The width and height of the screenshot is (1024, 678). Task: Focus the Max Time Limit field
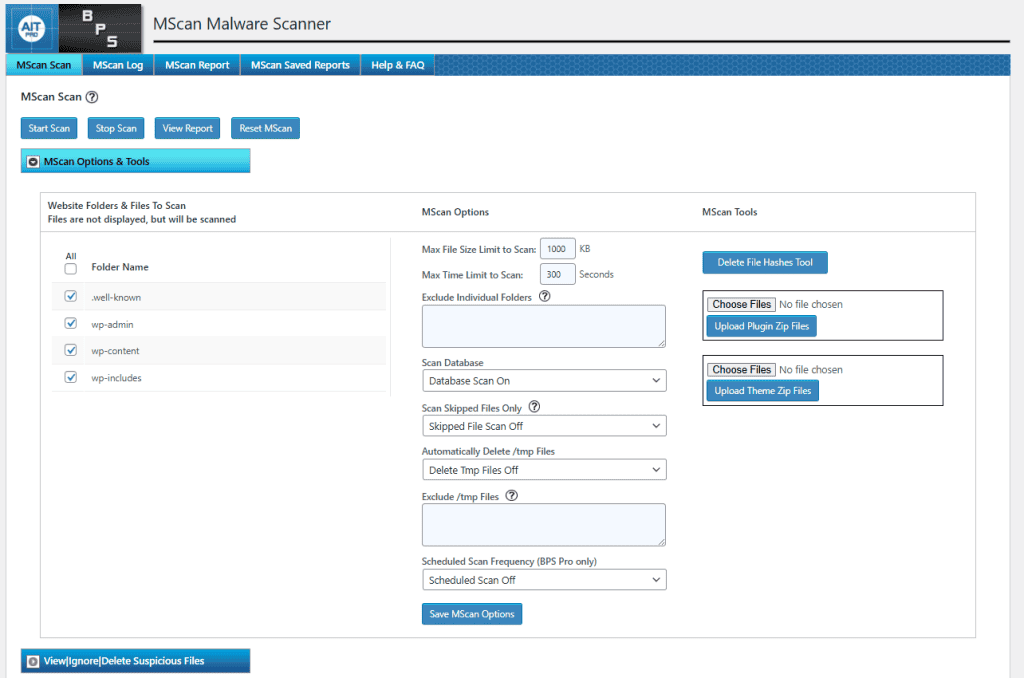click(558, 274)
